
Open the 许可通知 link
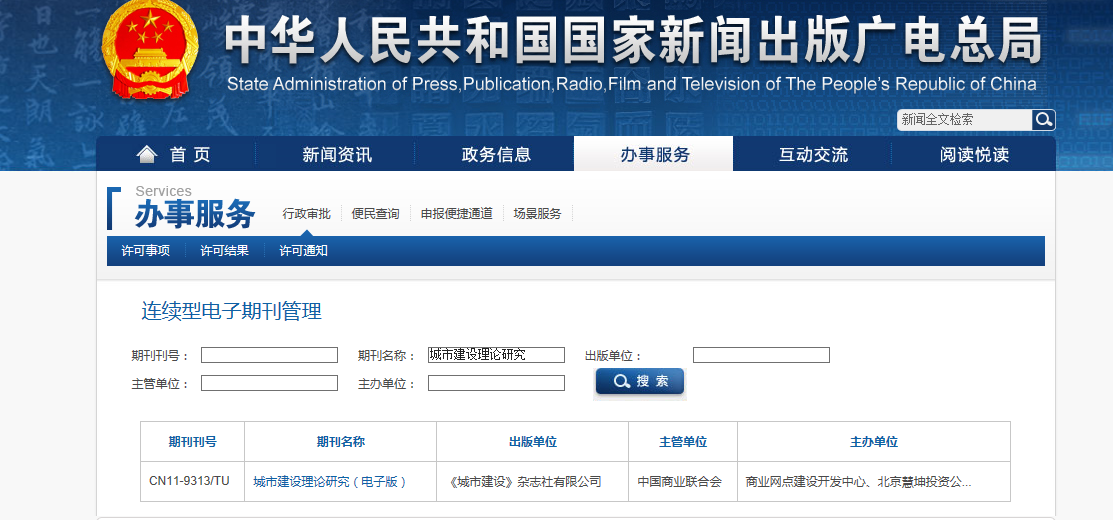tap(303, 250)
